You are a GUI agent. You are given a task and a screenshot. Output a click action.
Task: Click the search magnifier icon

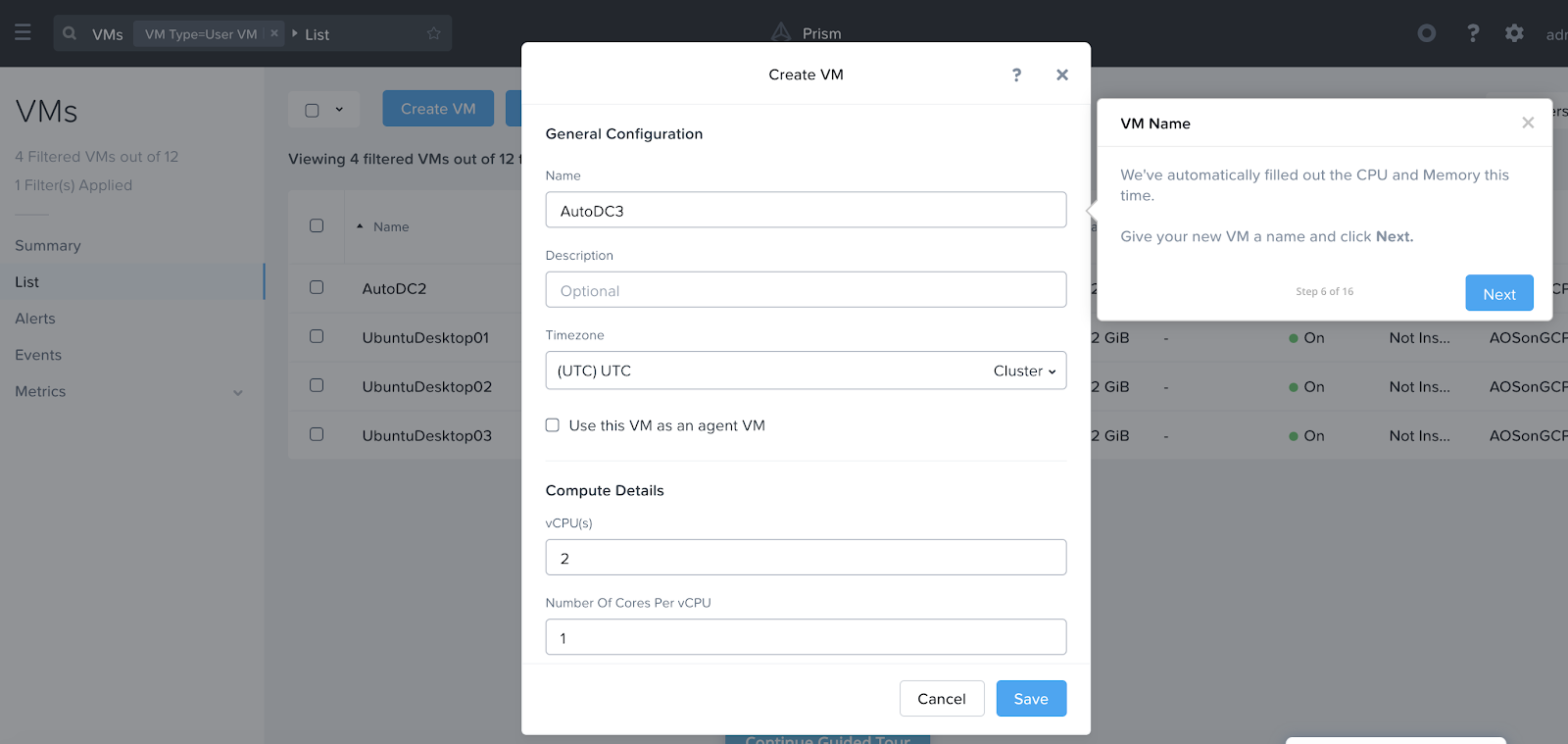tap(70, 33)
